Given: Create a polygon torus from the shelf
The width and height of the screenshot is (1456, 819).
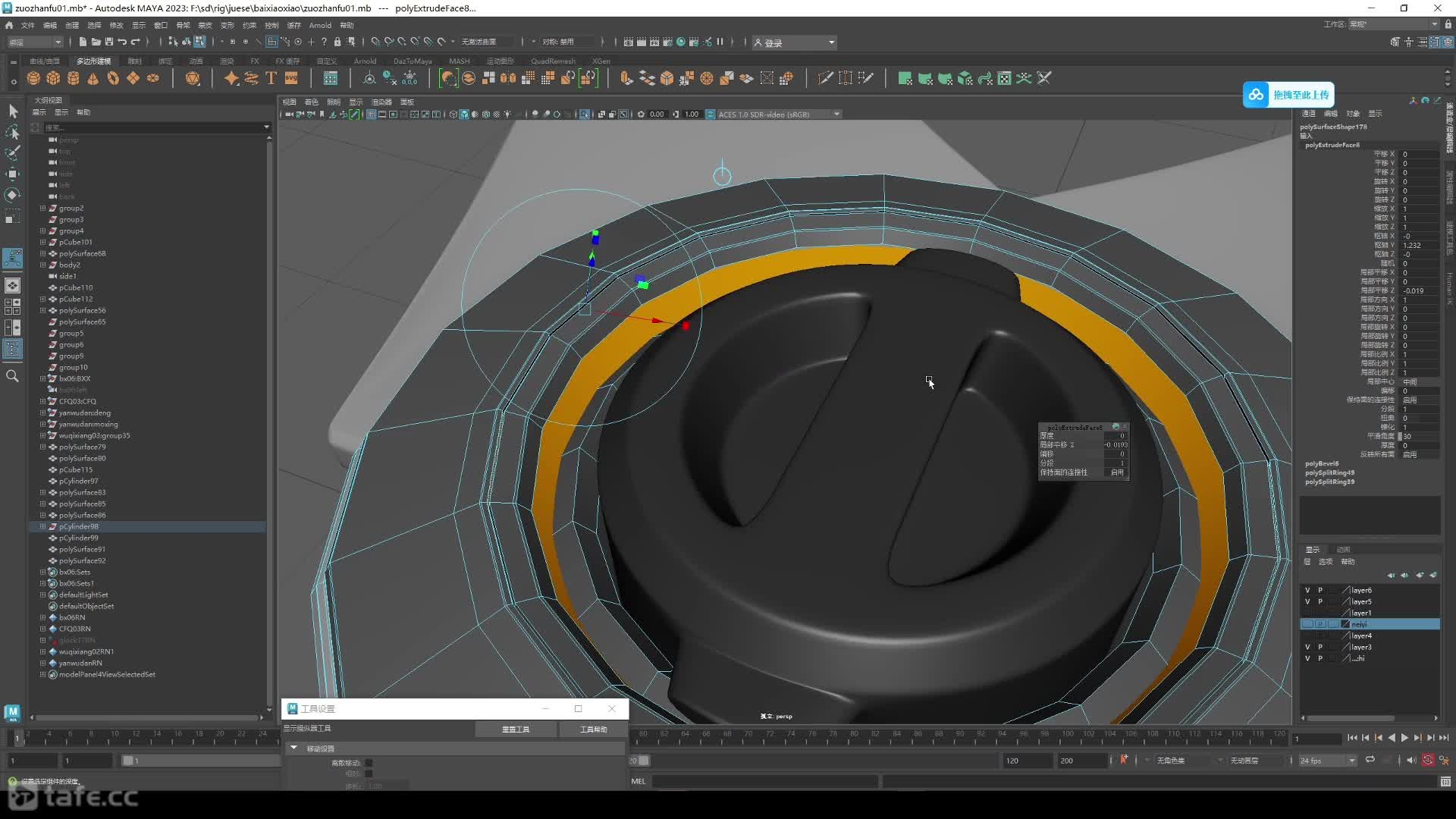Looking at the screenshot, I should tap(113, 78).
